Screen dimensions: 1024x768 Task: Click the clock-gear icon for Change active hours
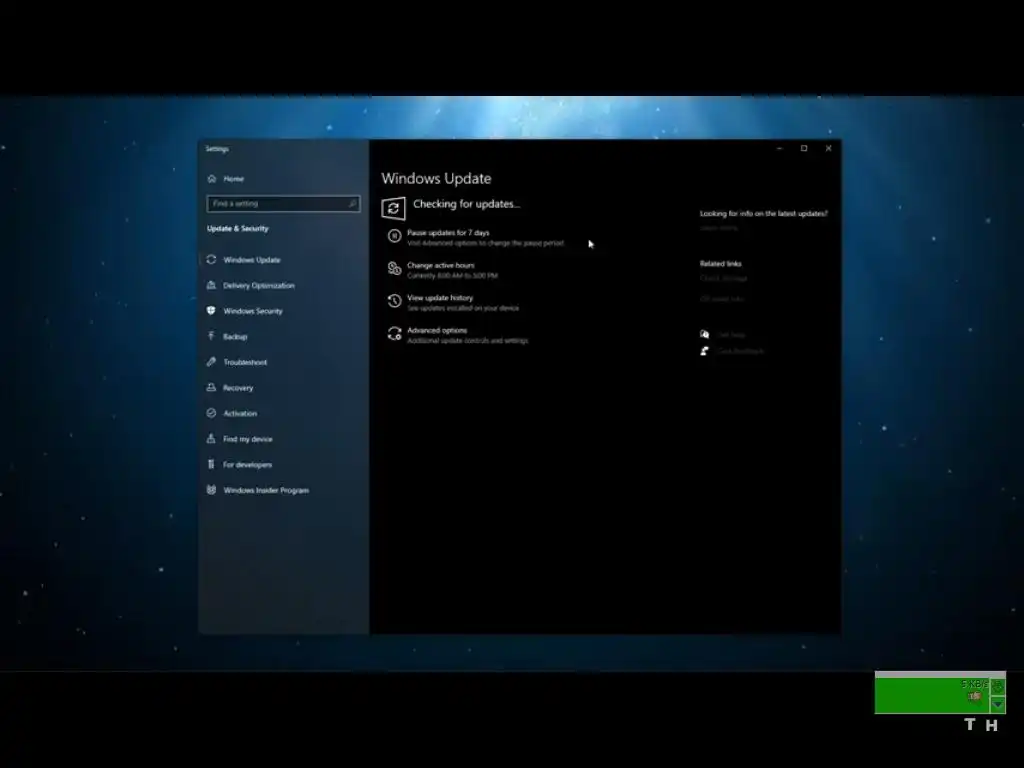[x=394, y=268]
